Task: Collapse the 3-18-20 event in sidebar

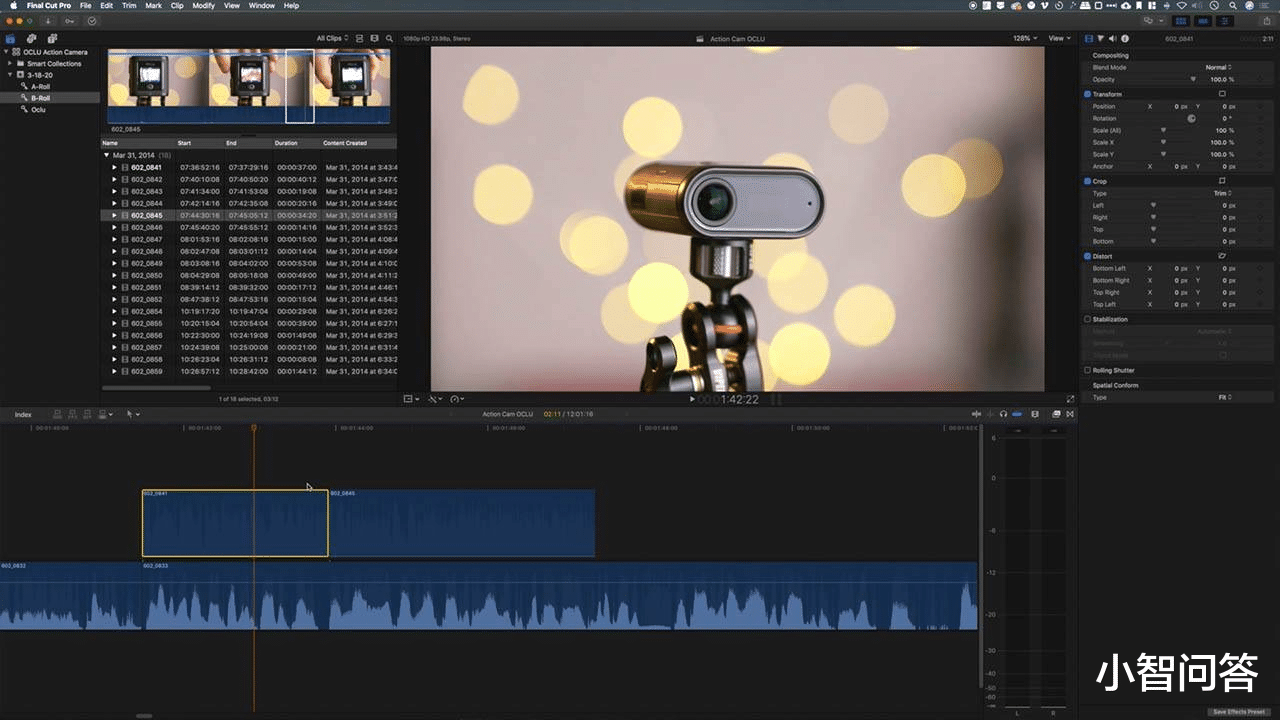Action: tap(11, 75)
